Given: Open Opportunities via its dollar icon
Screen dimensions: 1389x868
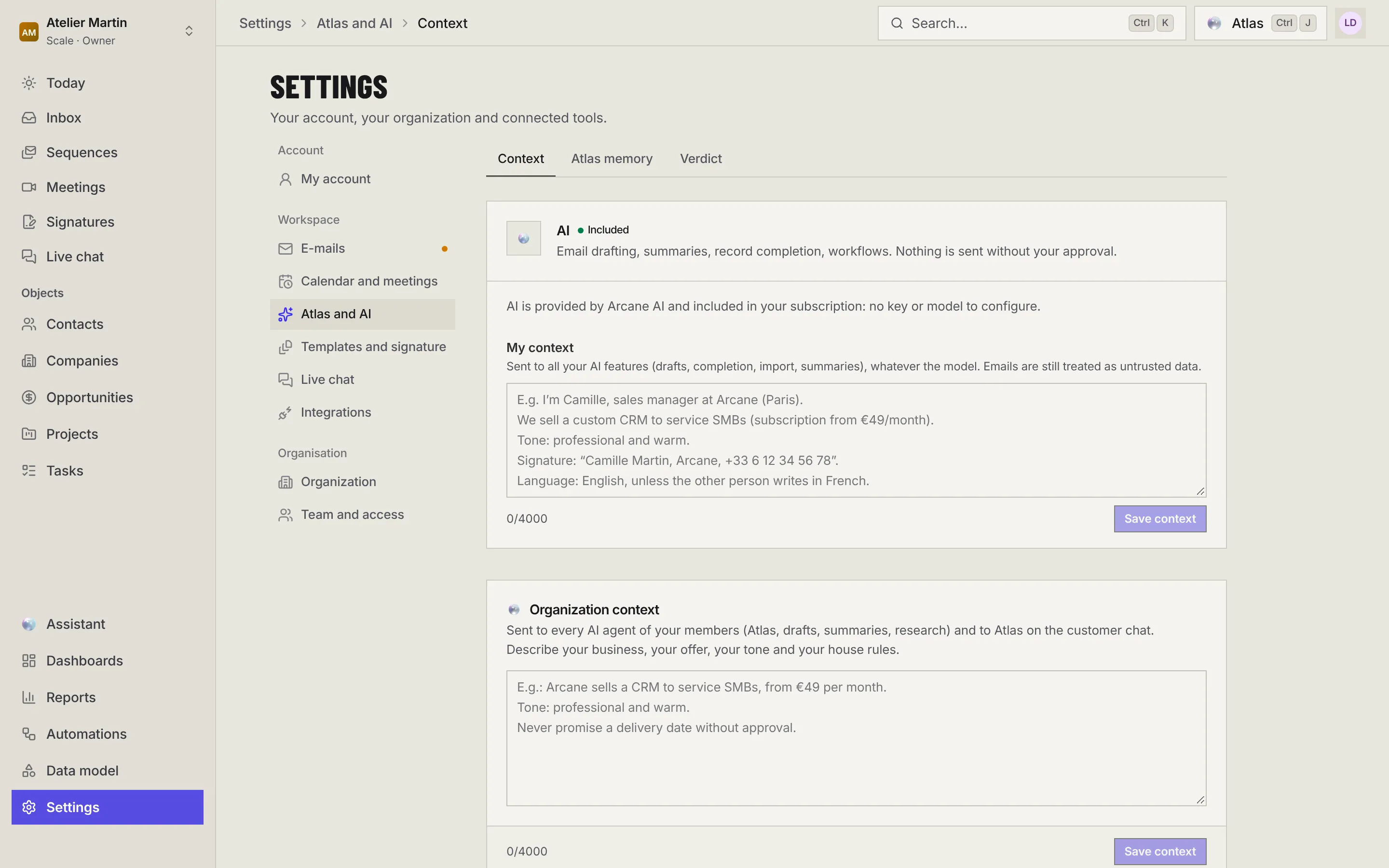Looking at the screenshot, I should [29, 397].
